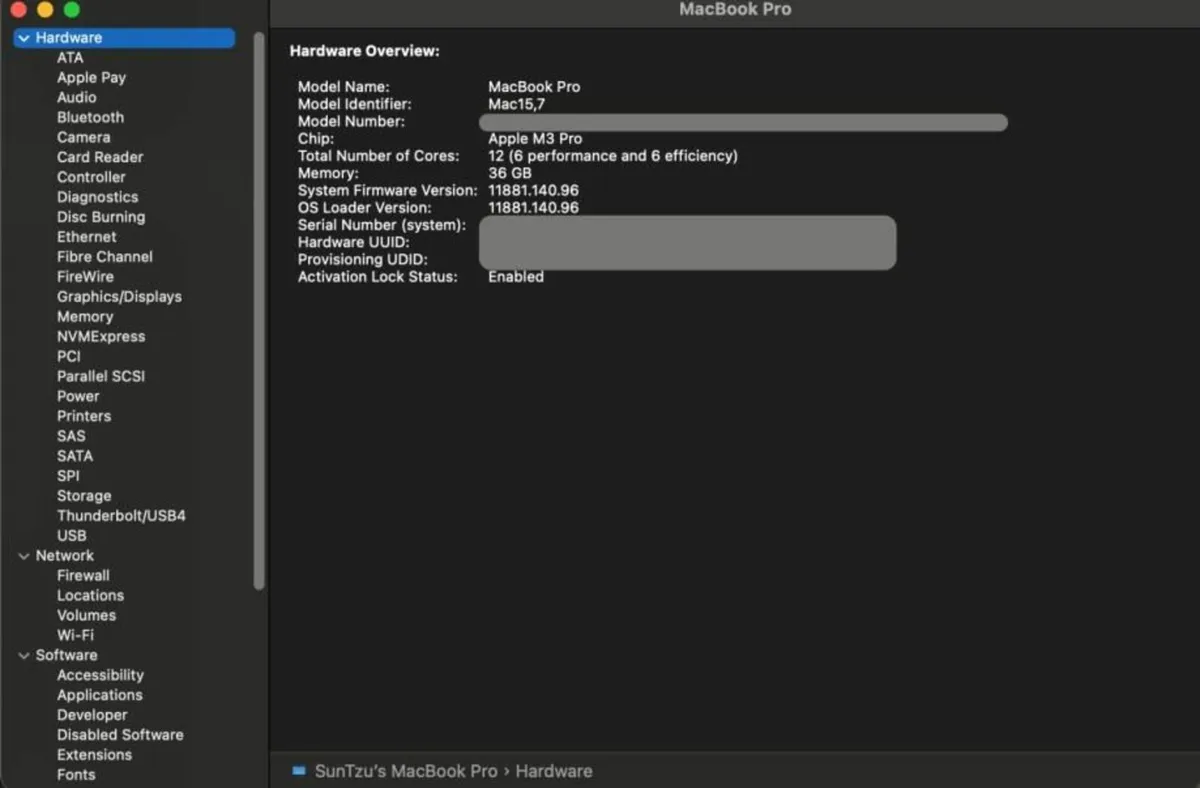The height and width of the screenshot is (788, 1200).
Task: Select Memory in the sidebar
Action: (85, 317)
